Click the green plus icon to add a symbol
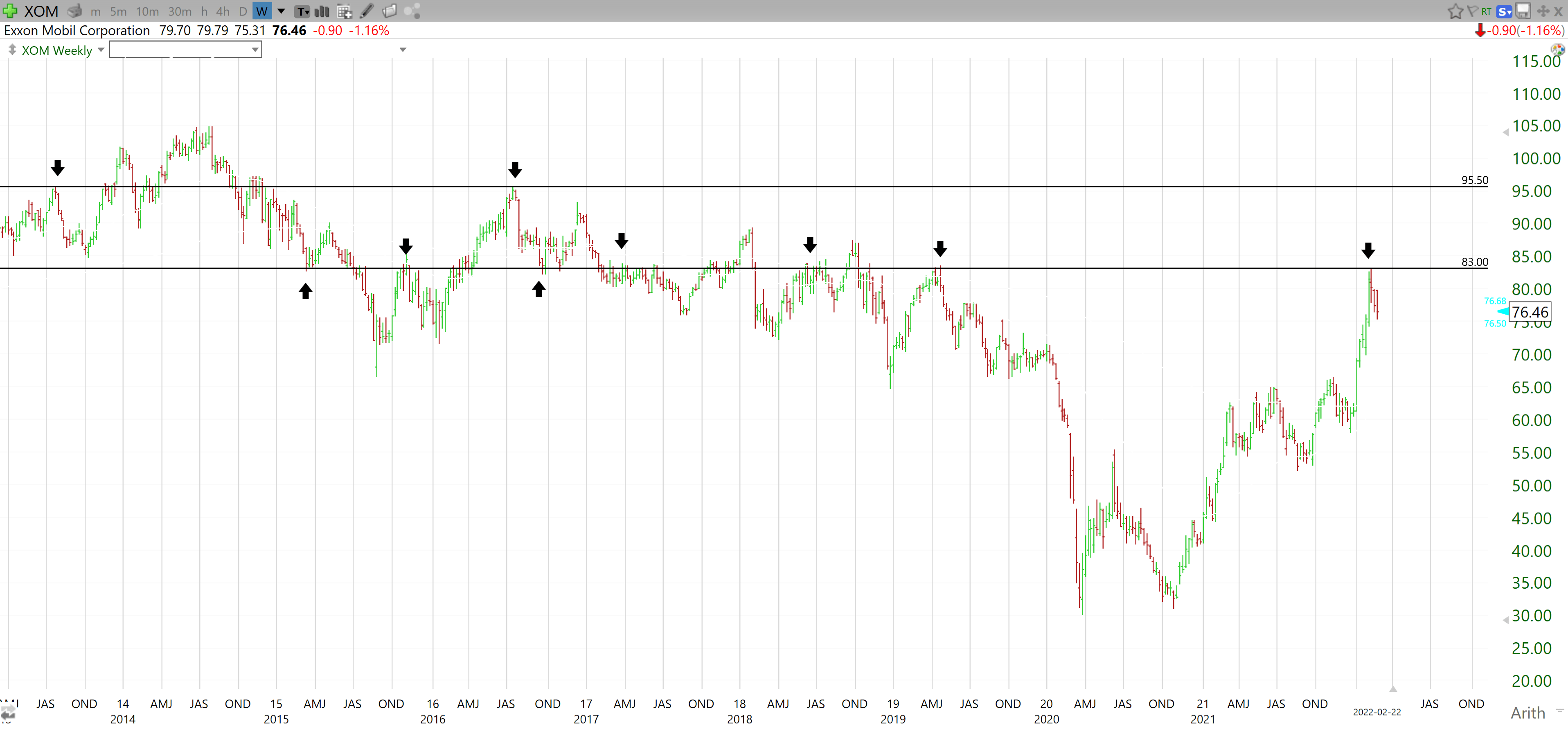The width and height of the screenshot is (1568, 729). pos(10,11)
